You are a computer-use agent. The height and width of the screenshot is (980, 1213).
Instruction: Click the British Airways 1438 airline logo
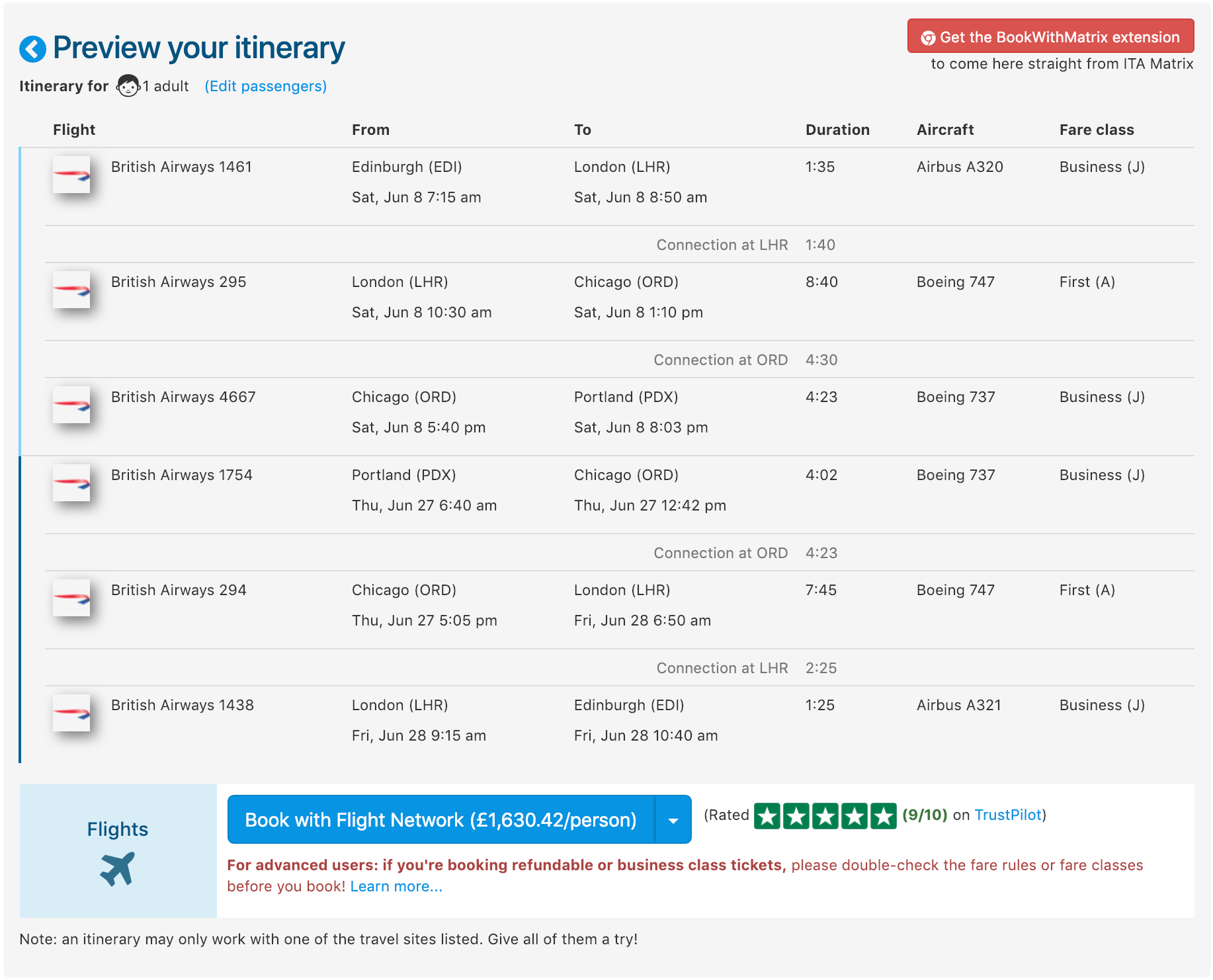pos(71,713)
